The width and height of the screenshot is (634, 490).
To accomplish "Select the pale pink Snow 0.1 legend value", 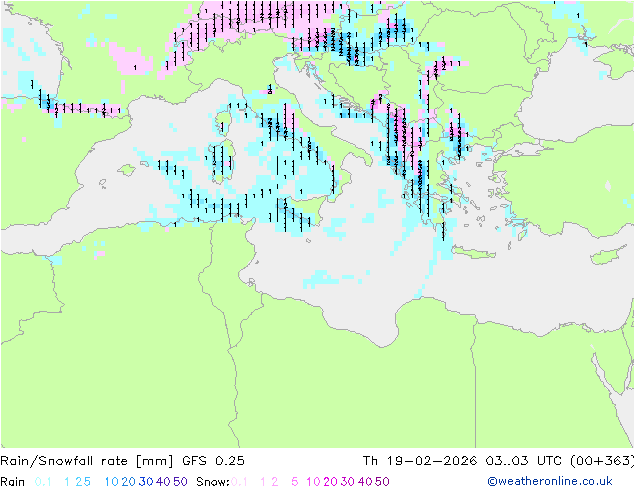I will tap(239, 482).
